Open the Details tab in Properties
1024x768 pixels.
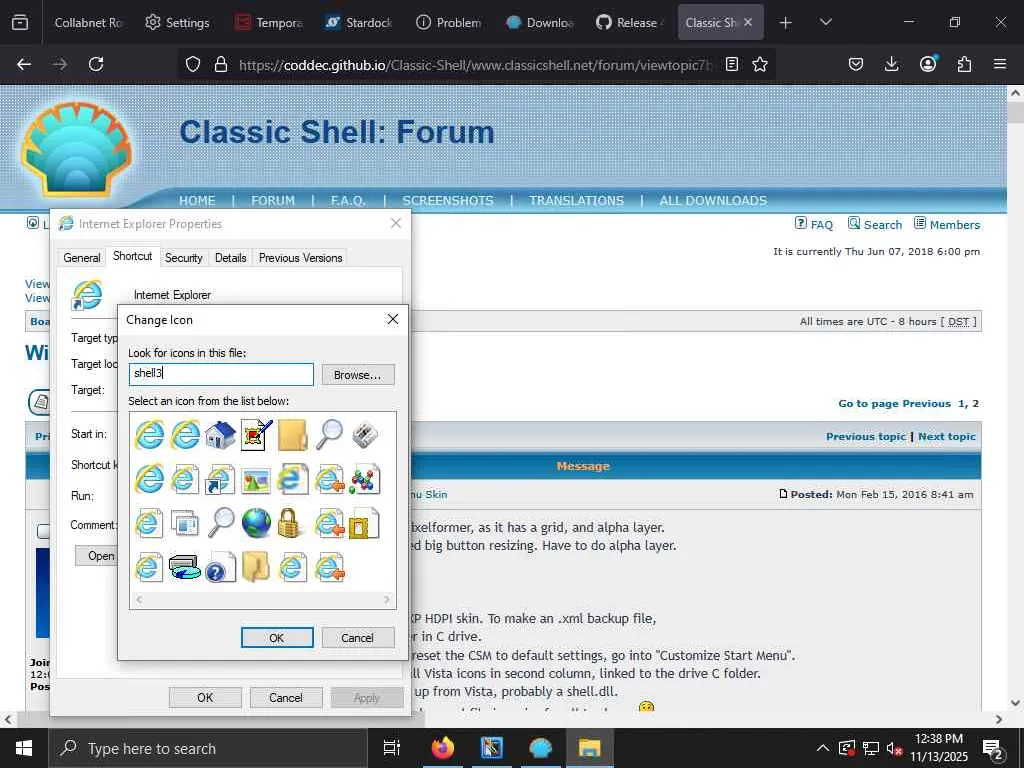point(231,258)
